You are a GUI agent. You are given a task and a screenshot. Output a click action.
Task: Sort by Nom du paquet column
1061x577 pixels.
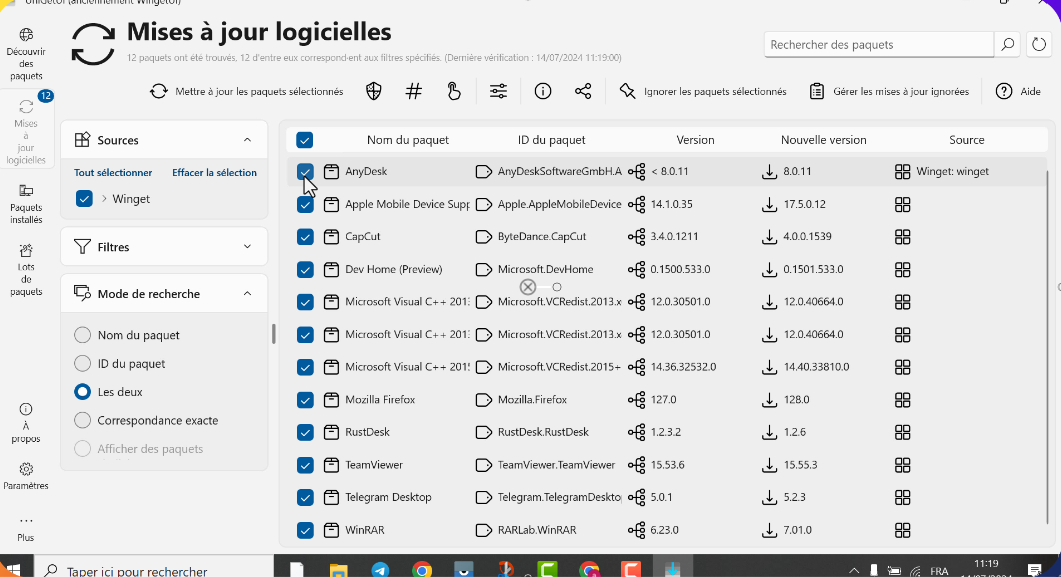pyautogui.click(x=407, y=140)
